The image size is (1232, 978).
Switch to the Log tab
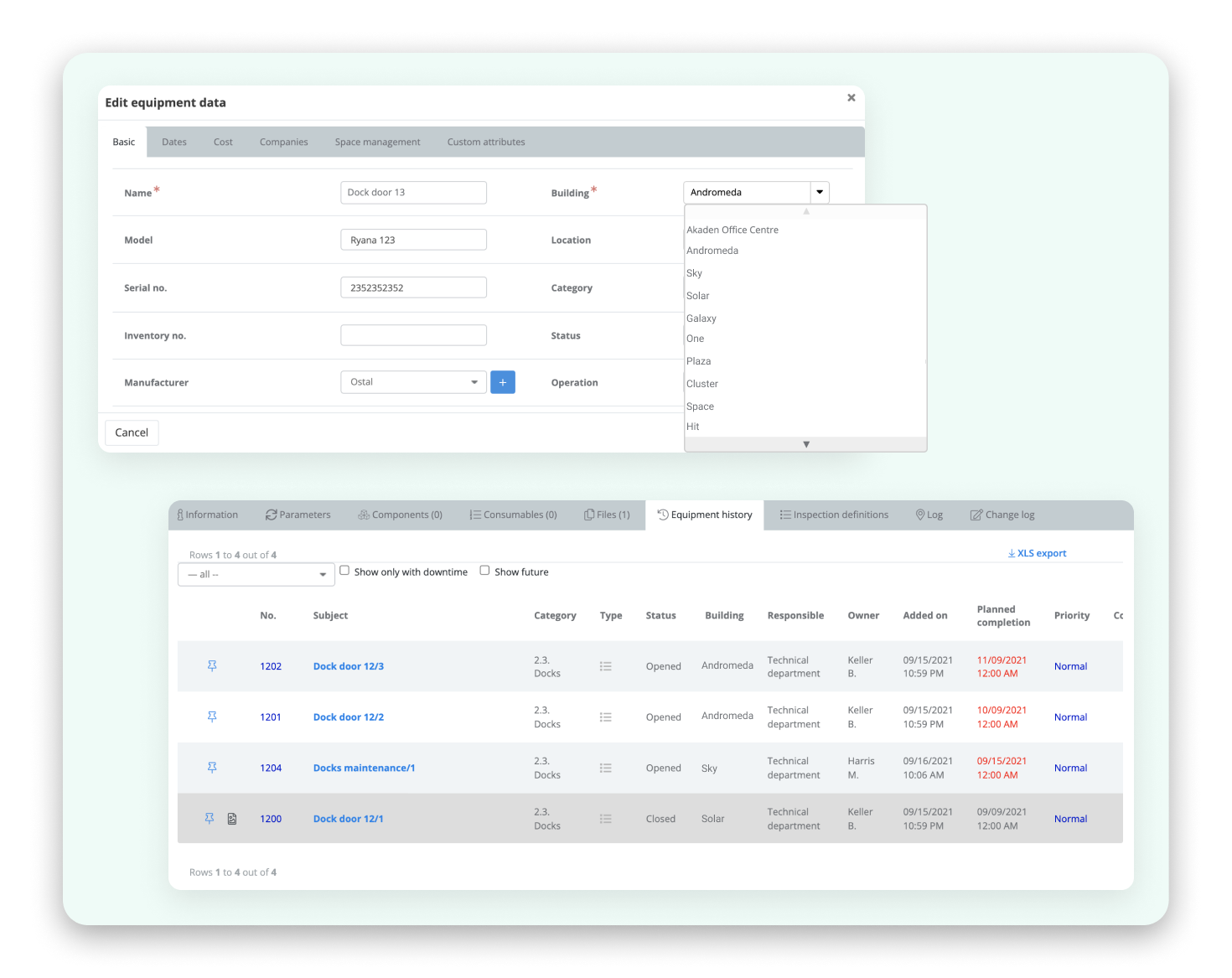(929, 515)
